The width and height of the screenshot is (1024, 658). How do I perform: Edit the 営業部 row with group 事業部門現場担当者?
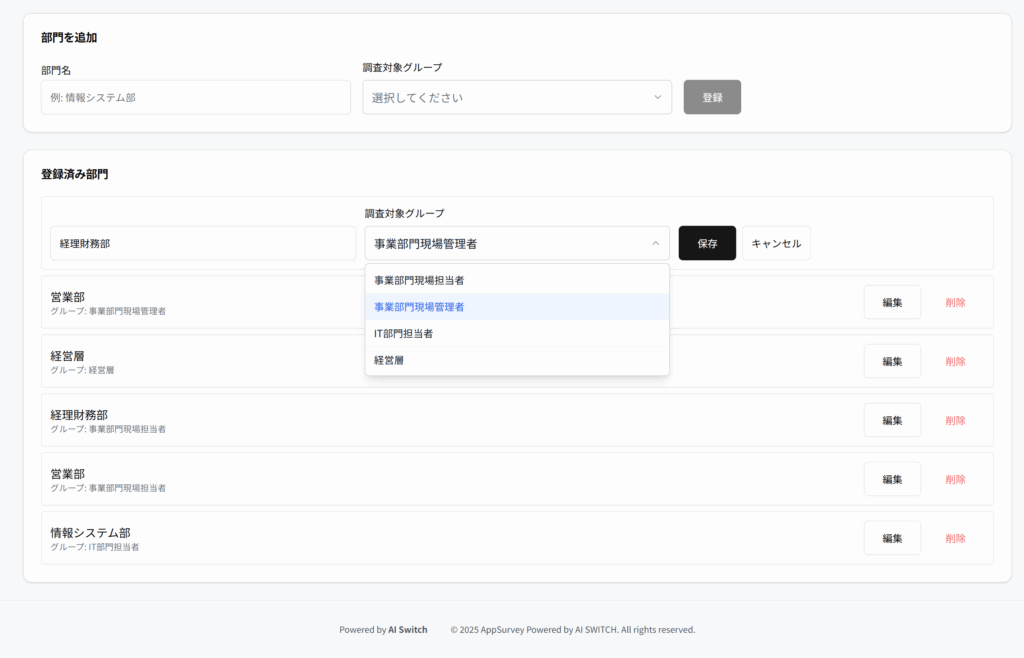coord(892,479)
